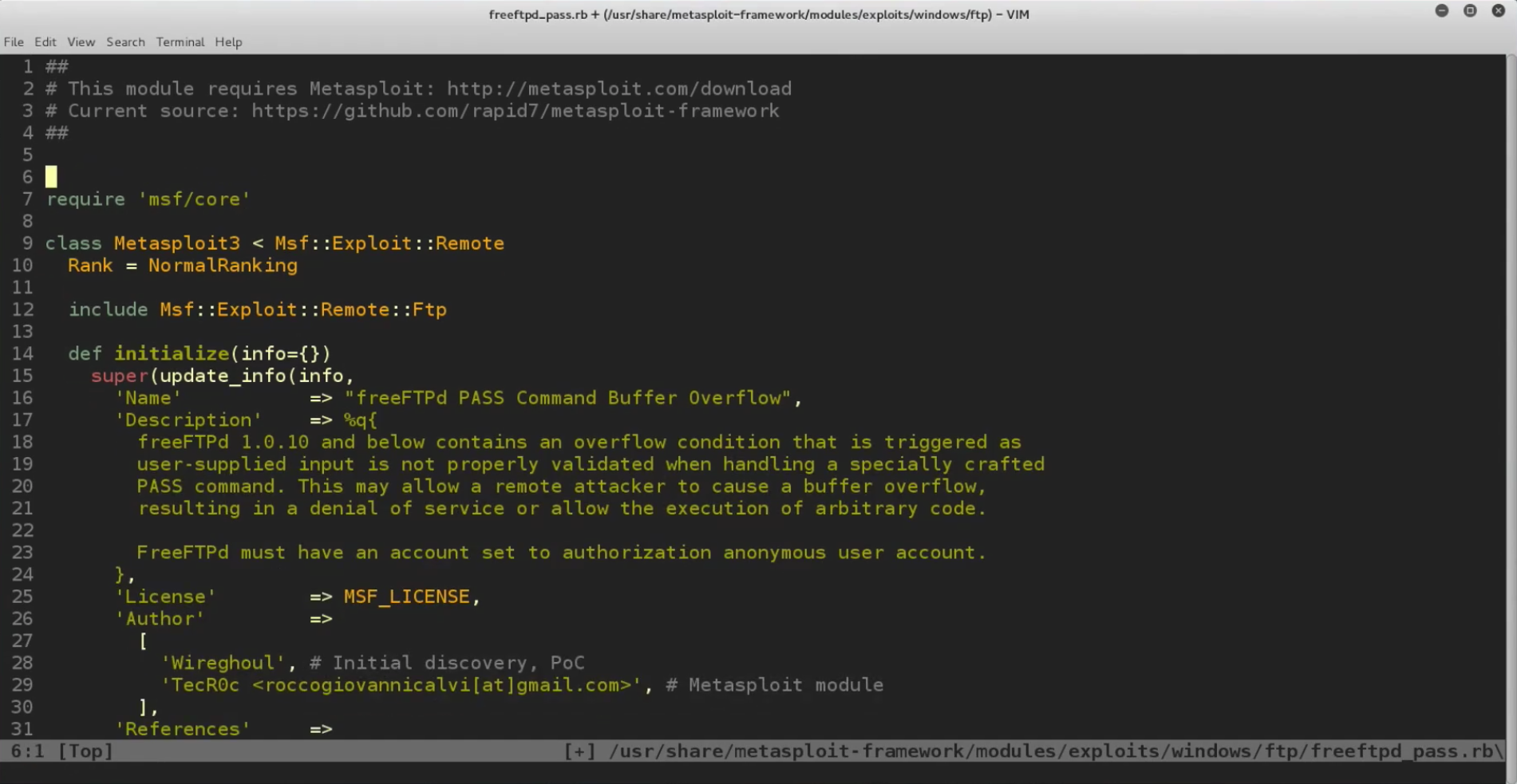Screen dimensions: 1517x784
Task: Click 'Wireghoul' author string
Action: tap(223, 663)
